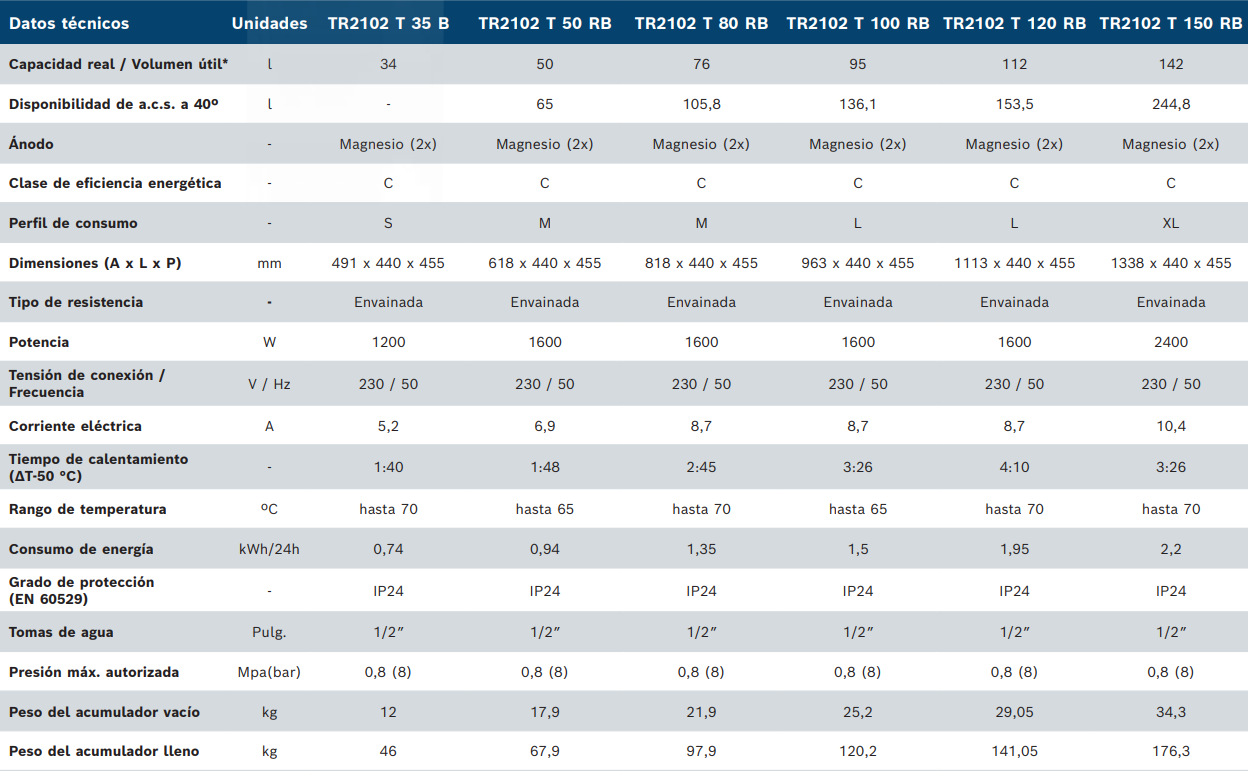Select the "Capacidad real / Volumen útil*" row label
Screen dimensions: 1248x771
tap(118, 64)
